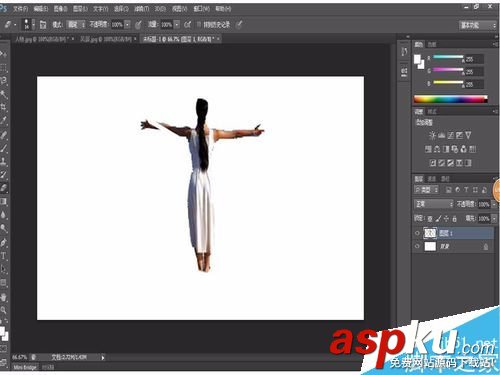Screen dimensions: 500x375
Task: Pick a color from the spectrum ramp
Action: [x=450, y=99]
